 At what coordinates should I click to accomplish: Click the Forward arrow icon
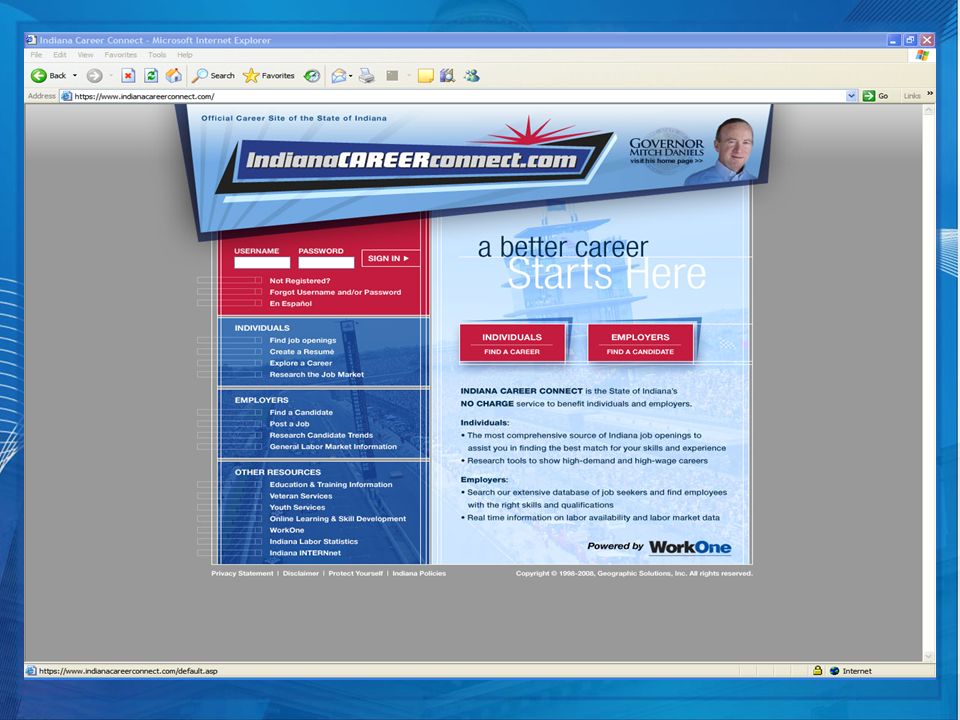coord(94,75)
